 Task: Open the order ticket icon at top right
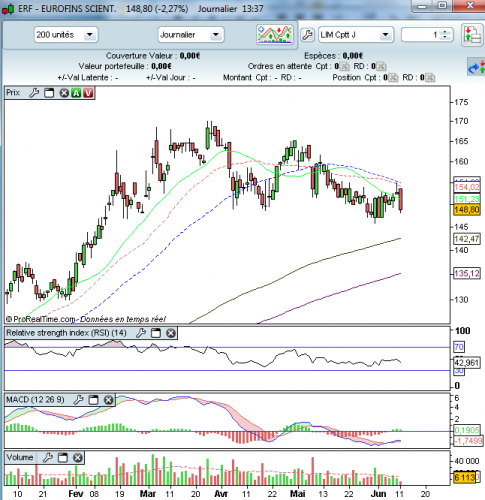(472, 35)
